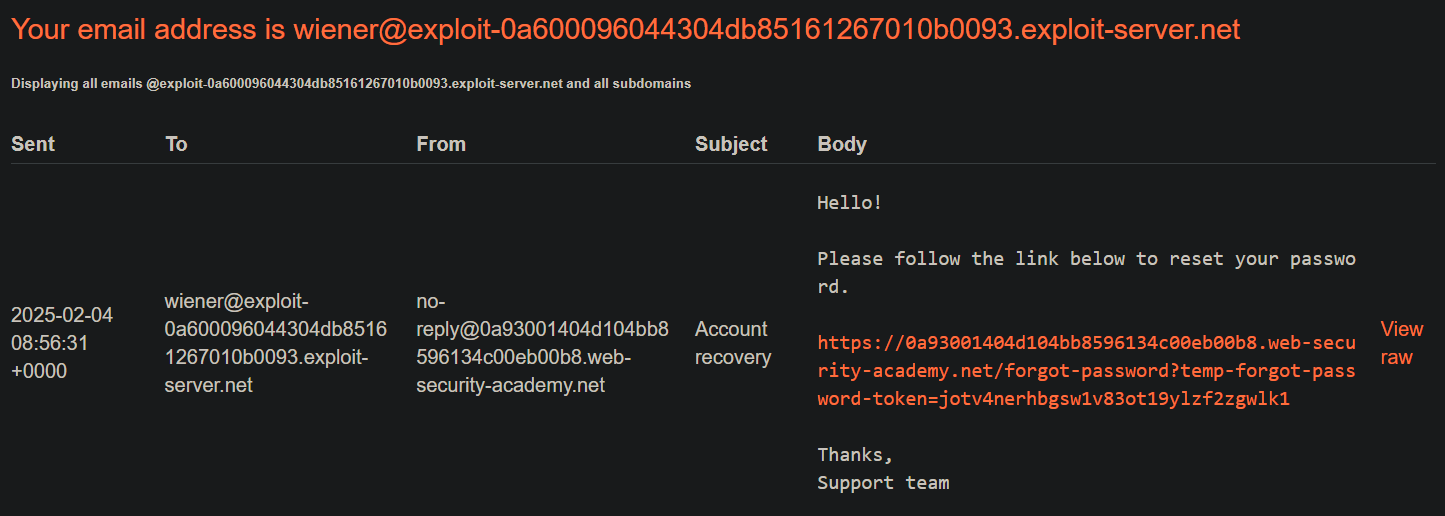This screenshot has height=516, width=1445.
Task: Click the To column header
Action: (x=176, y=144)
